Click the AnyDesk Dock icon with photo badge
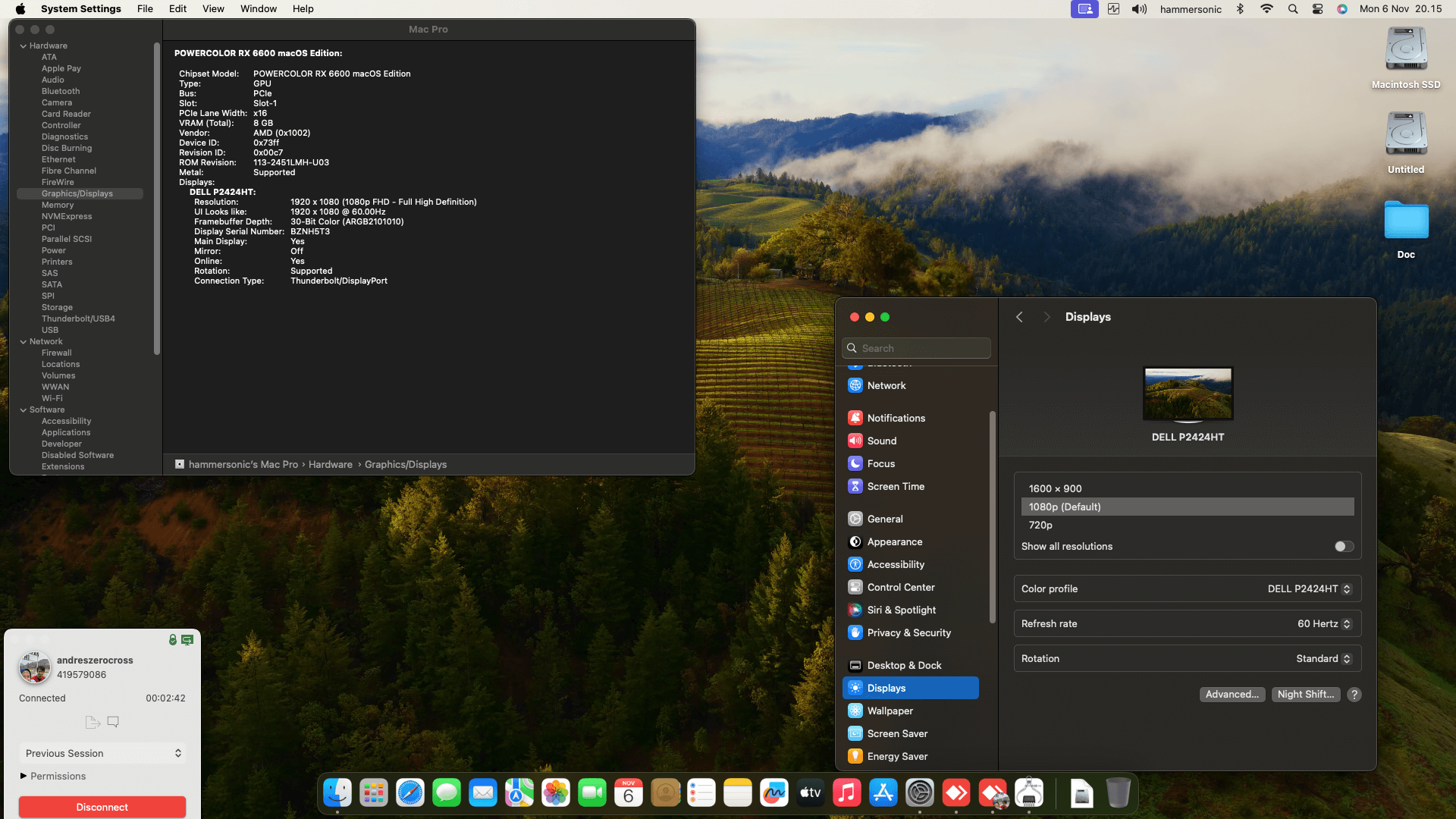 [x=993, y=793]
